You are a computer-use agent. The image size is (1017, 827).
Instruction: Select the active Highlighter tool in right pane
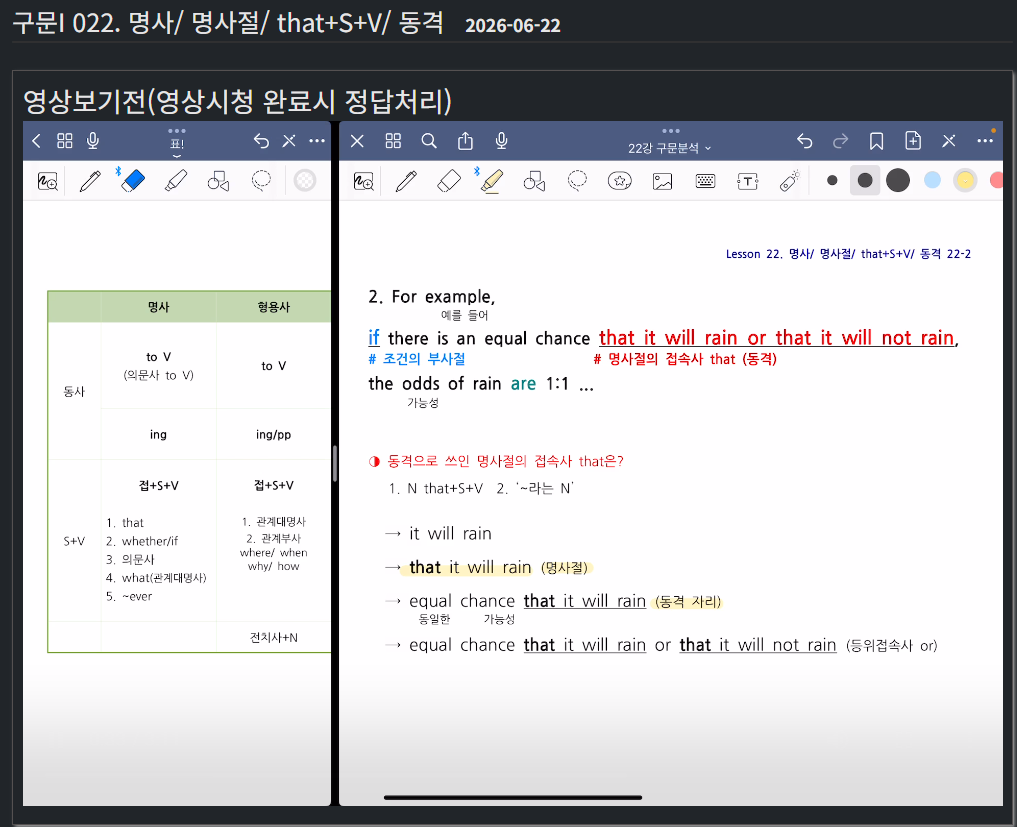click(491, 181)
